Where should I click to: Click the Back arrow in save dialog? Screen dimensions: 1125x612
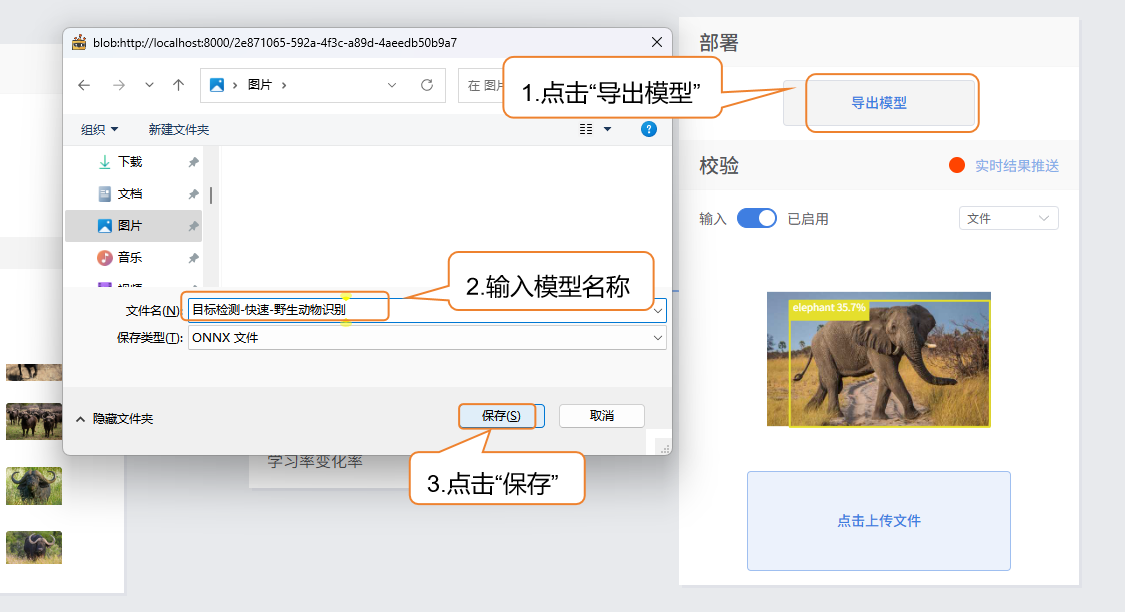(x=84, y=85)
